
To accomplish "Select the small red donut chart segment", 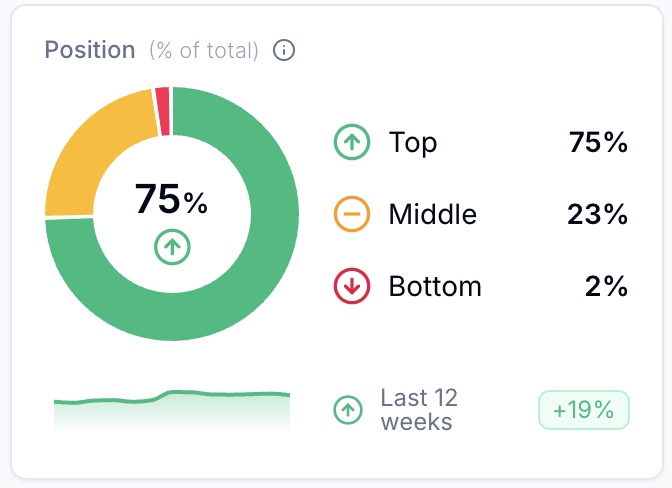I will point(163,98).
